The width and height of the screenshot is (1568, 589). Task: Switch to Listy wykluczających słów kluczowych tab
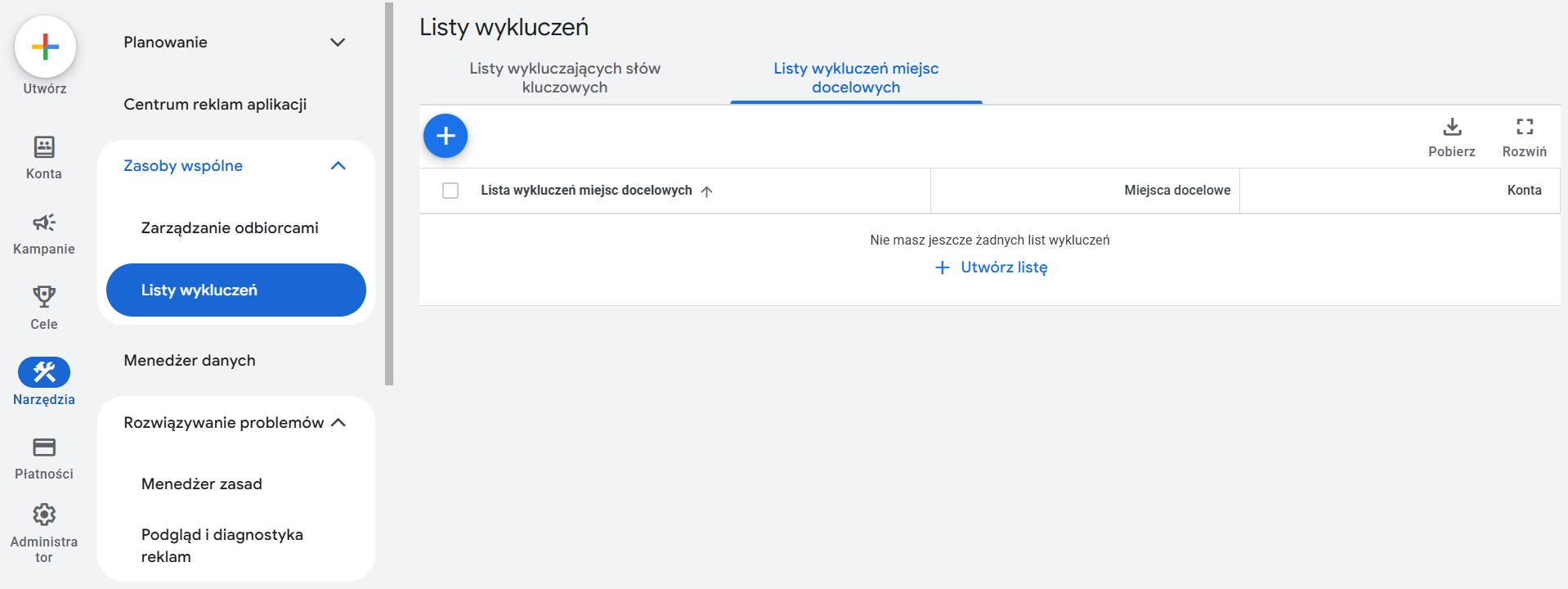565,78
